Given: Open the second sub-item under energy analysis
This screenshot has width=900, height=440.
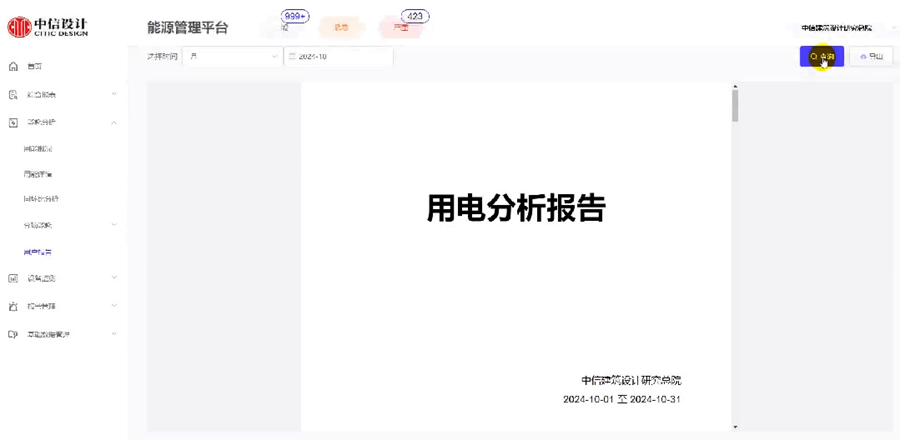Looking at the screenshot, I should coord(38,174).
